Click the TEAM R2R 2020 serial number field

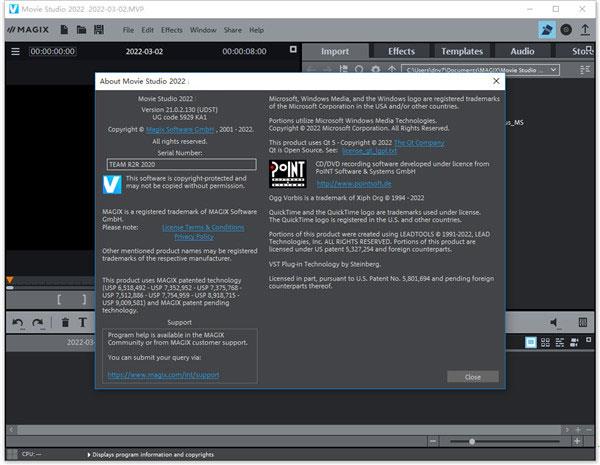click(181, 164)
